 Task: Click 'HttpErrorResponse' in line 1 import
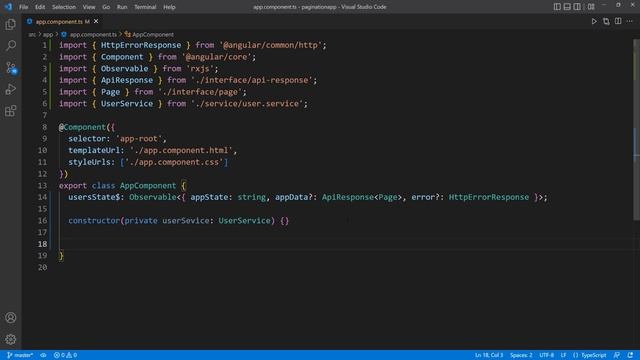tap(141, 45)
